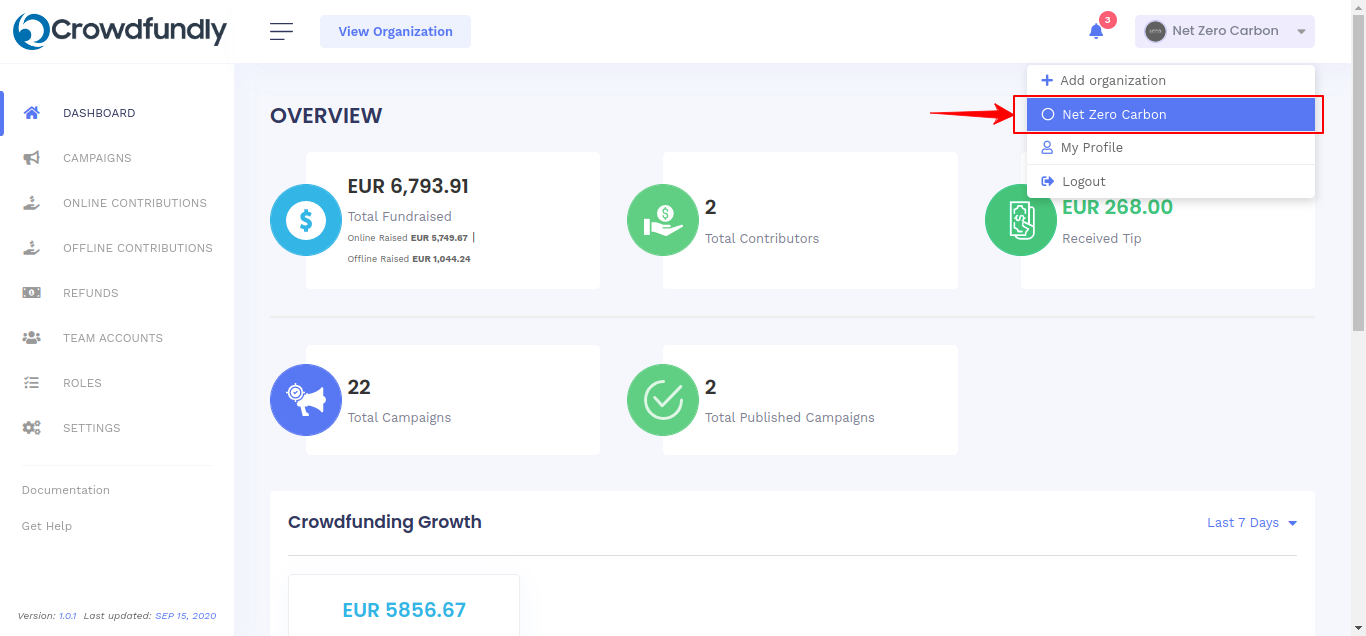This screenshot has width=1366, height=636.
Task: Click the Roles checklist icon
Action: click(32, 383)
